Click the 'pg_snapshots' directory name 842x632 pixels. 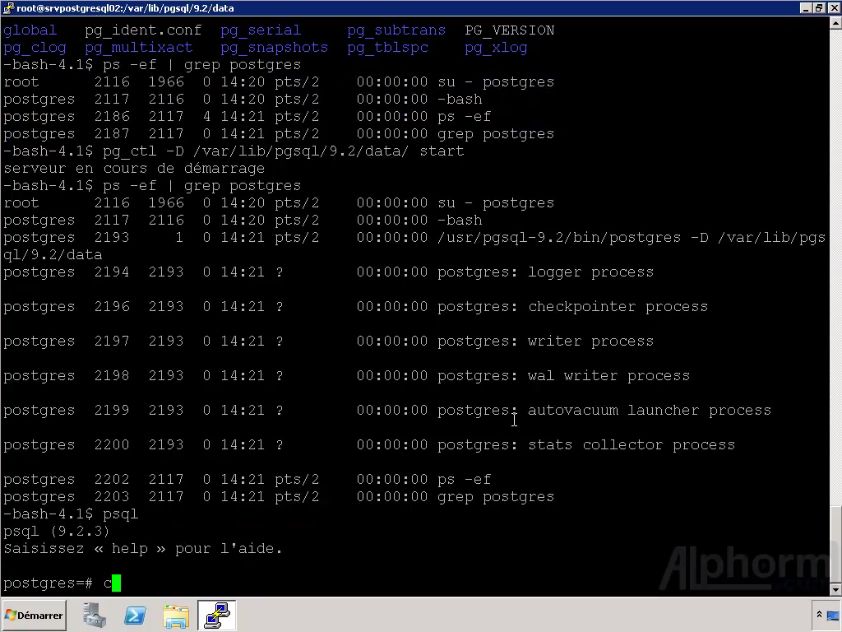[274, 48]
